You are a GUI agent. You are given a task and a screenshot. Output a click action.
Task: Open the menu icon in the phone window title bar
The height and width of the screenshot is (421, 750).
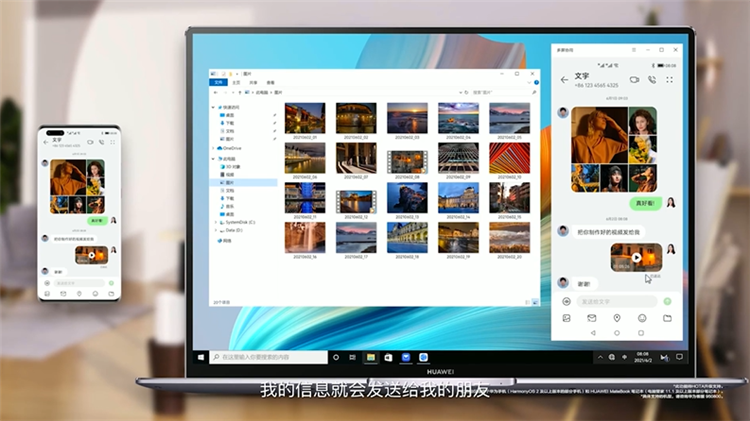[x=634, y=50]
